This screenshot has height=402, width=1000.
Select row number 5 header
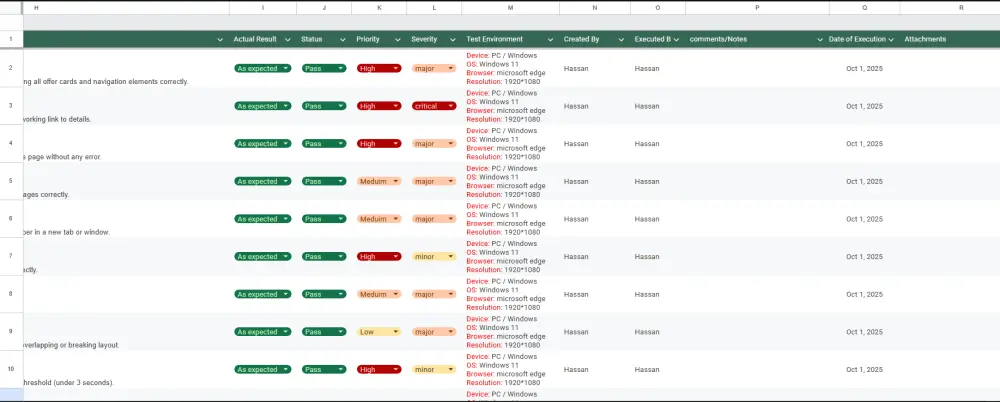tap(11, 181)
